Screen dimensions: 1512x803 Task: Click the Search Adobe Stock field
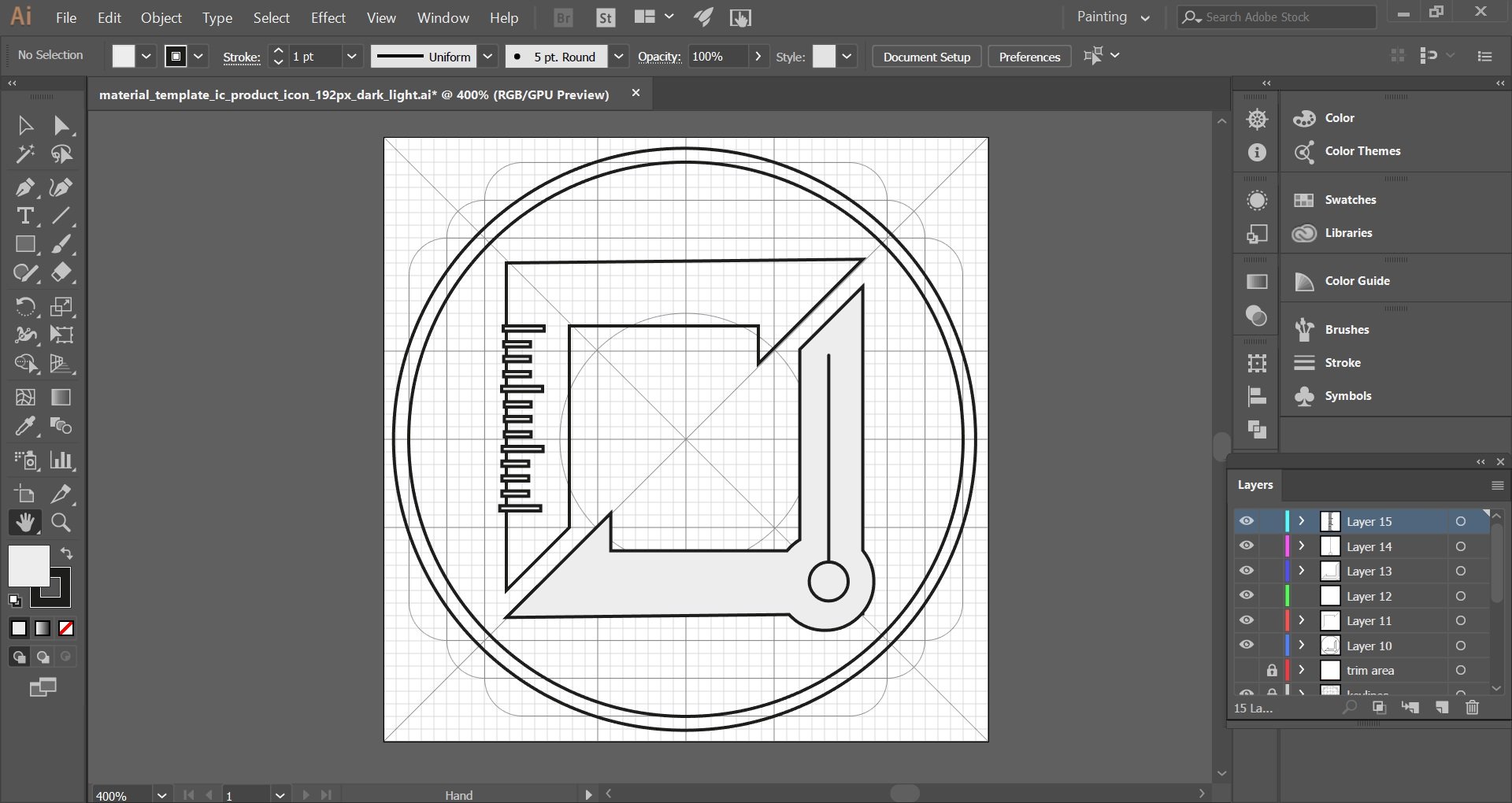coord(1284,17)
